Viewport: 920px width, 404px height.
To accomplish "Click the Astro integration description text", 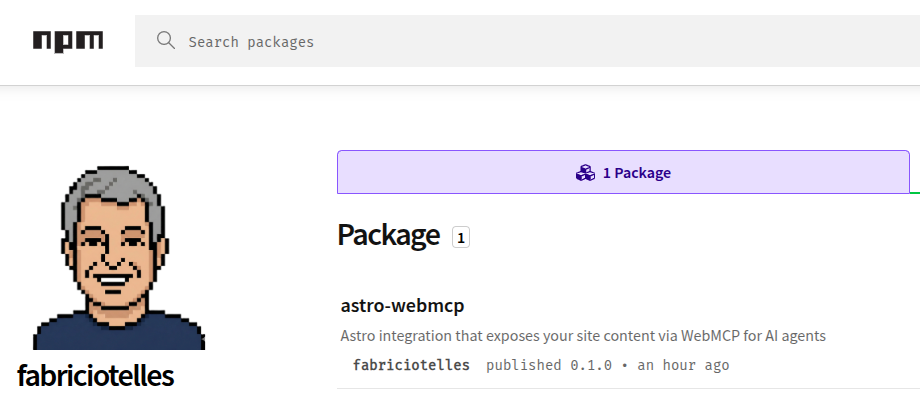I will click(583, 336).
